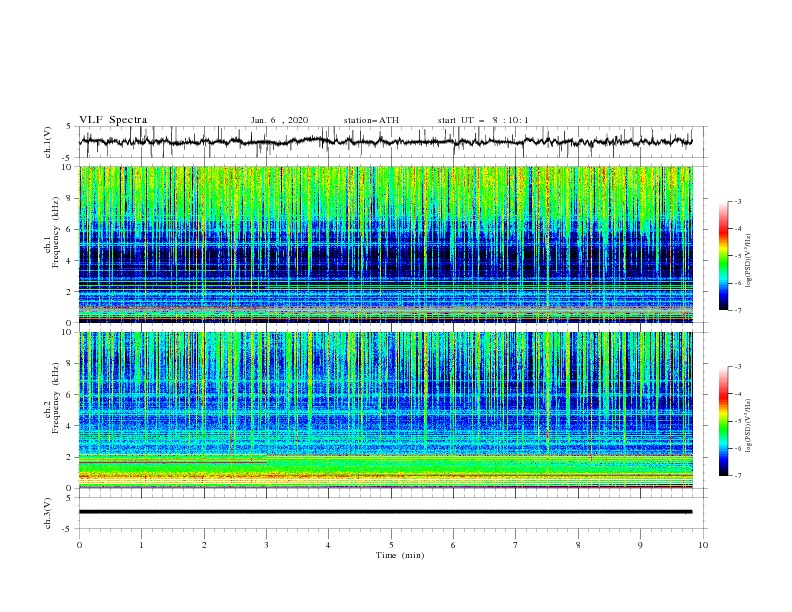792x612 pixels.
Task: Click the ch.1 voltage waveform trace
Action: [385, 141]
